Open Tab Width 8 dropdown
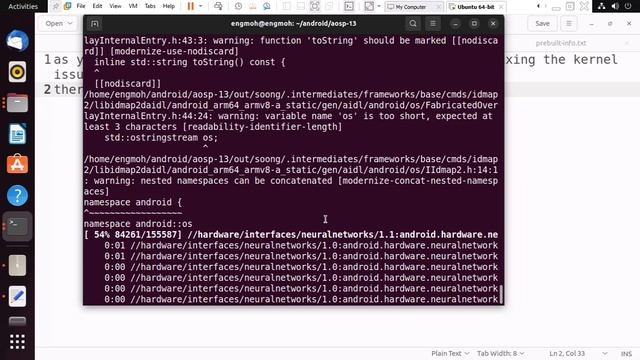640x360 pixels. click(x=500, y=353)
